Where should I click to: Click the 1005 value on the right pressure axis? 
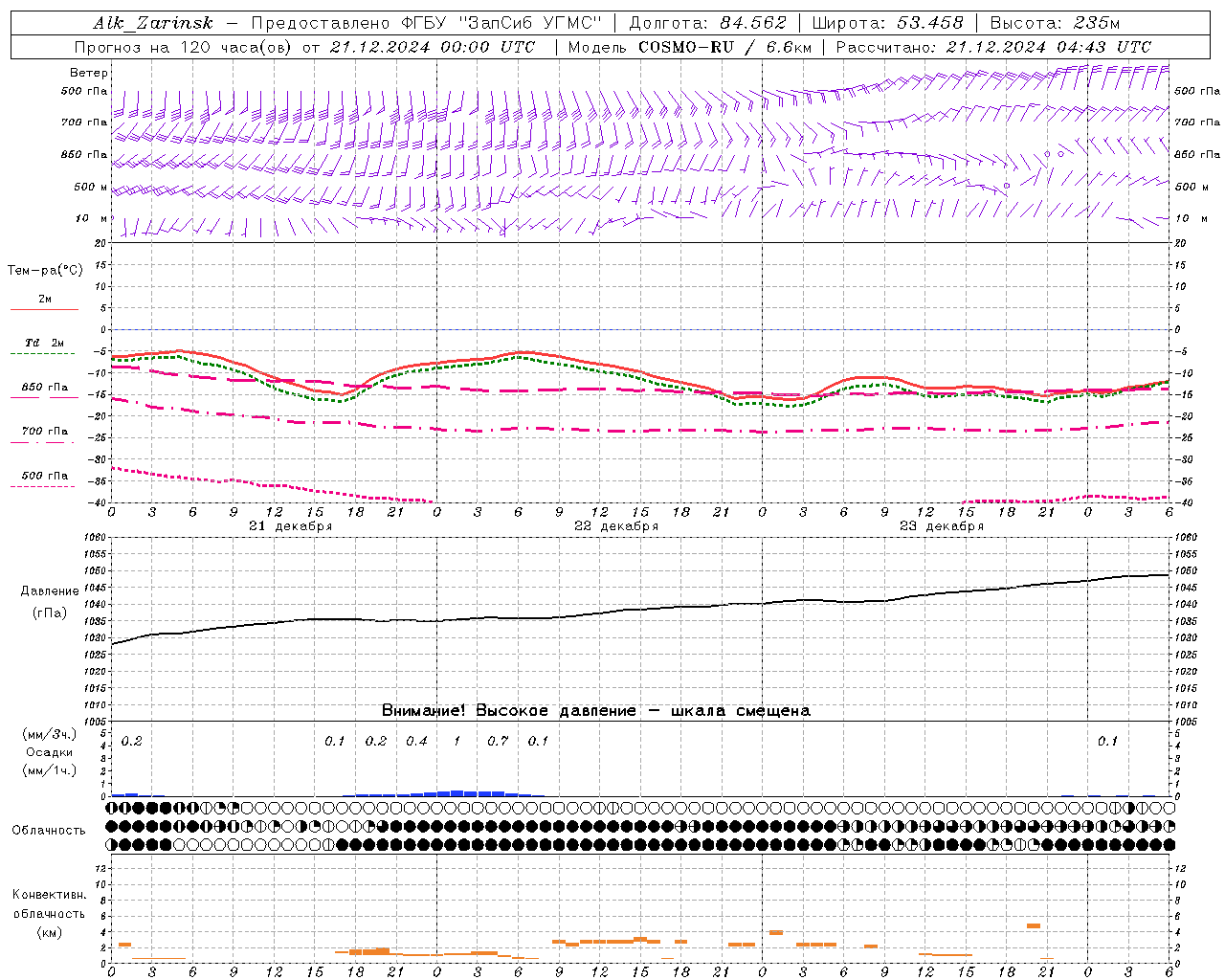[x=1186, y=721]
